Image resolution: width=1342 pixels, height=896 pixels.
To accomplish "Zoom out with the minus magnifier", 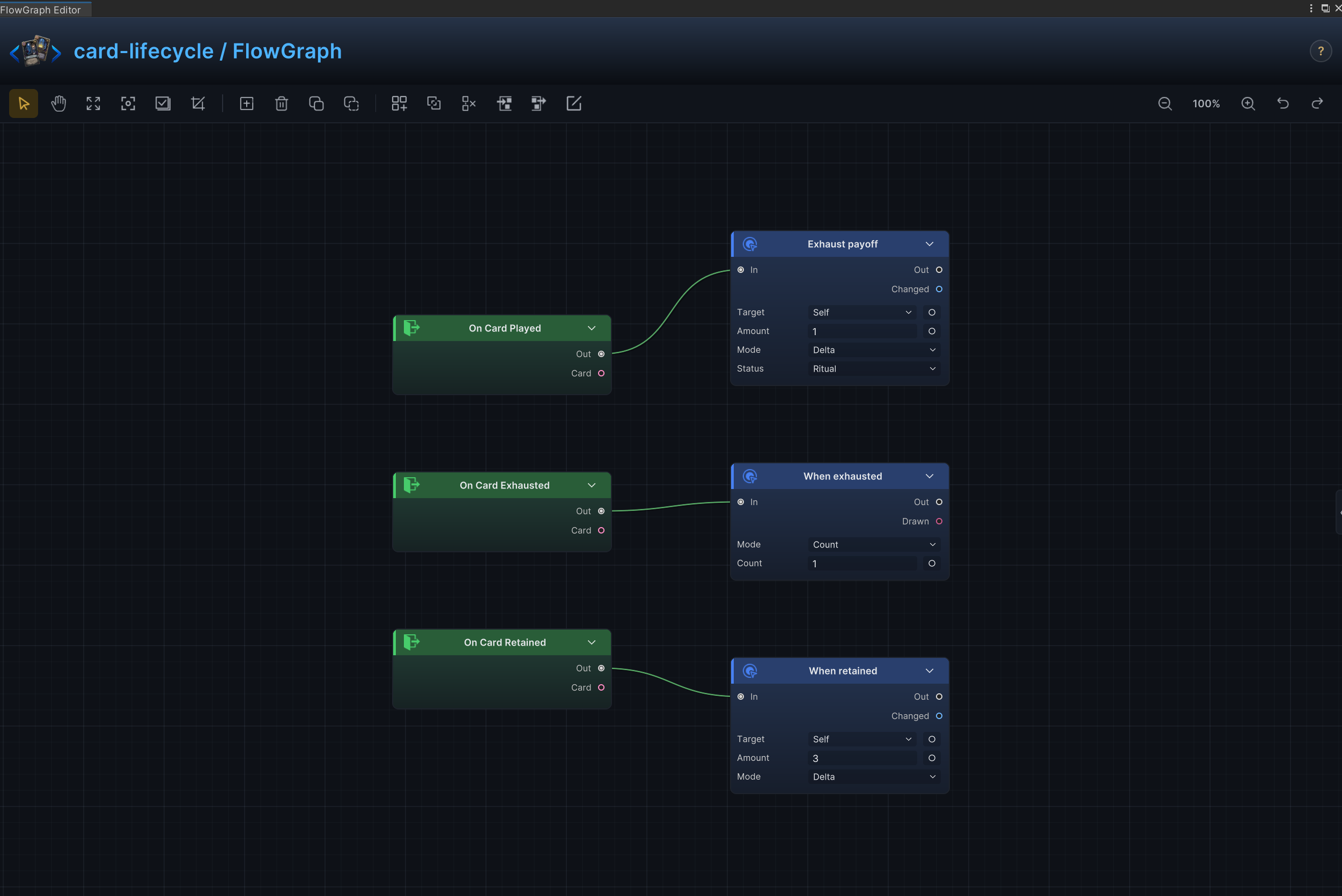I will tap(1165, 103).
